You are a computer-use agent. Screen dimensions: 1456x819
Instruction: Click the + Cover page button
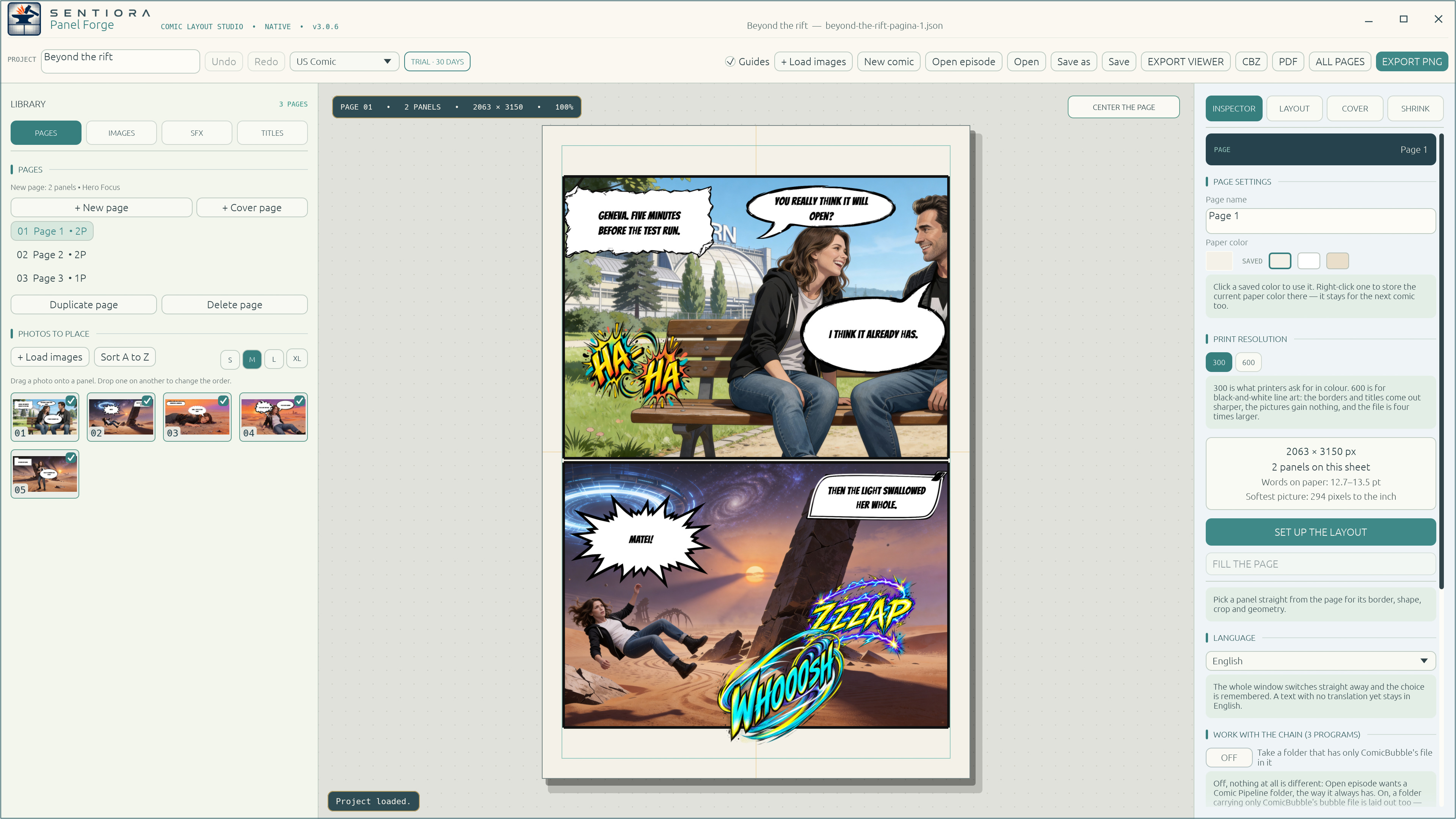pos(252,207)
